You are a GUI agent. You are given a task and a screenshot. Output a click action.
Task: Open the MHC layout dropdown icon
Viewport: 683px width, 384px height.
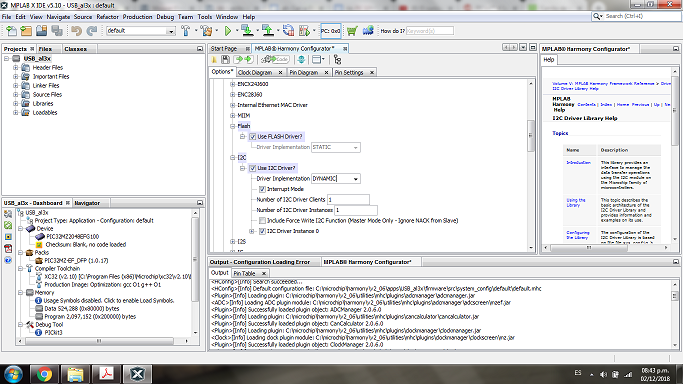(x=318, y=60)
